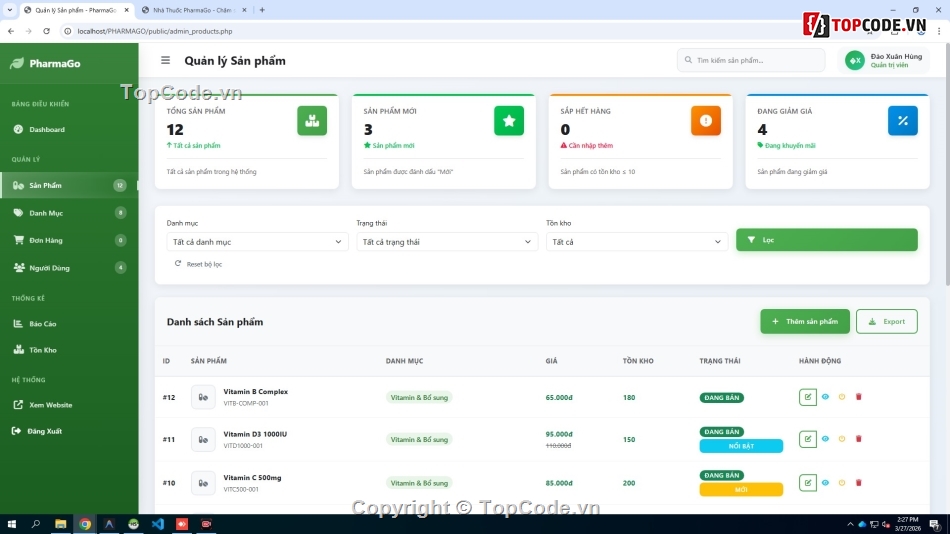Screen dimensions: 950x534
Task: Close the Quản lý Sản phẩm tab
Action: point(127,10)
